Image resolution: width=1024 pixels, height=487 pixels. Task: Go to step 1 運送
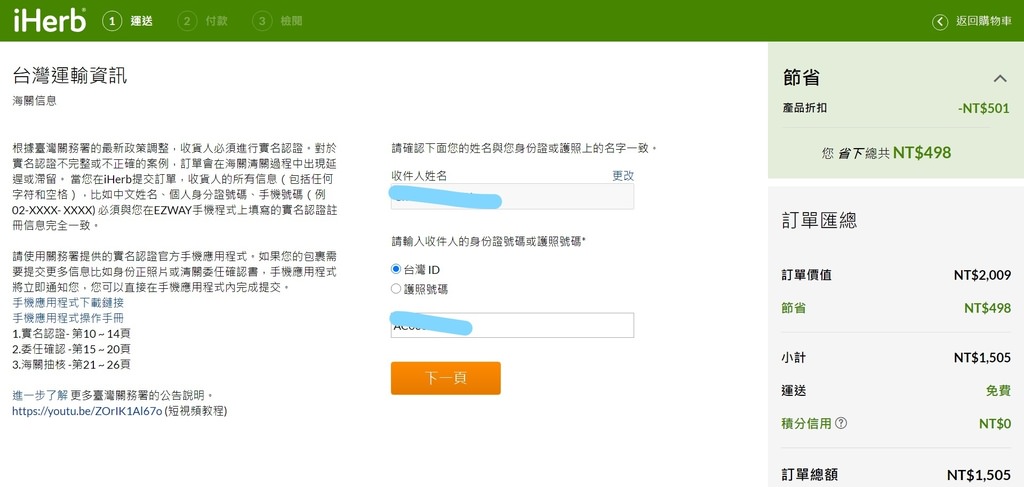[128, 21]
